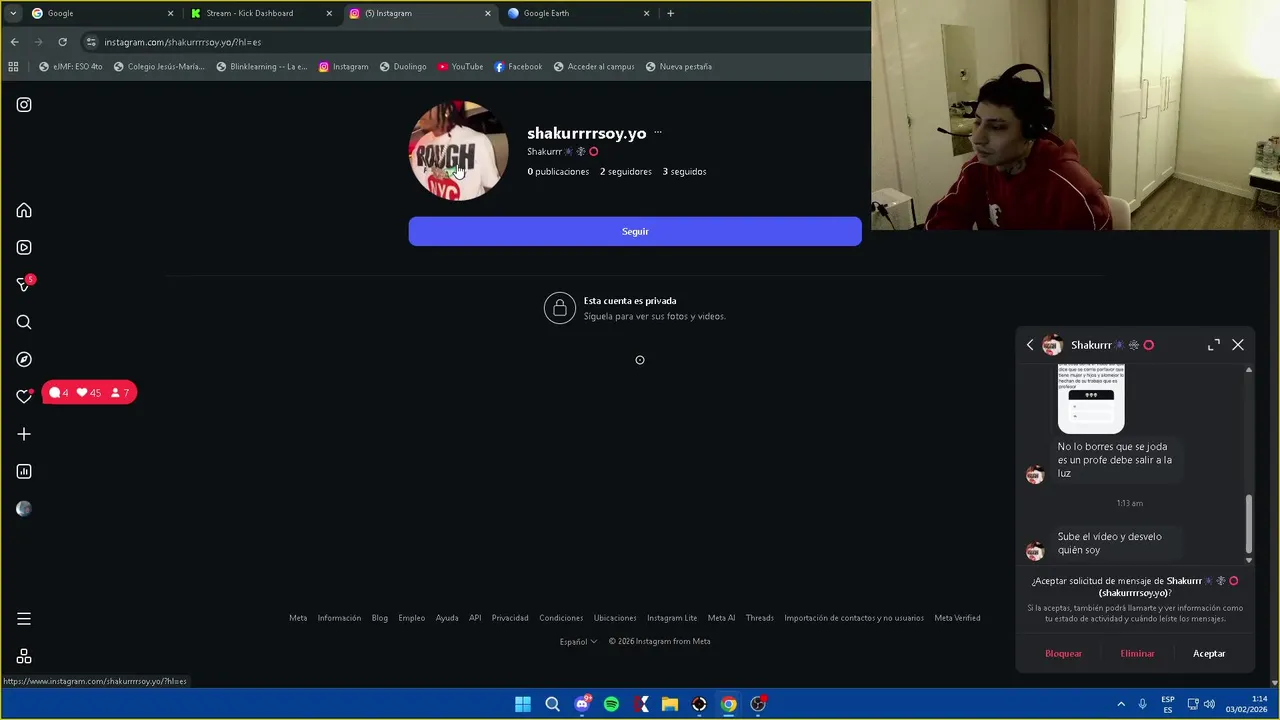This screenshot has height=720, width=1280.
Task: Open Spotify from the taskbar
Action: click(x=611, y=704)
